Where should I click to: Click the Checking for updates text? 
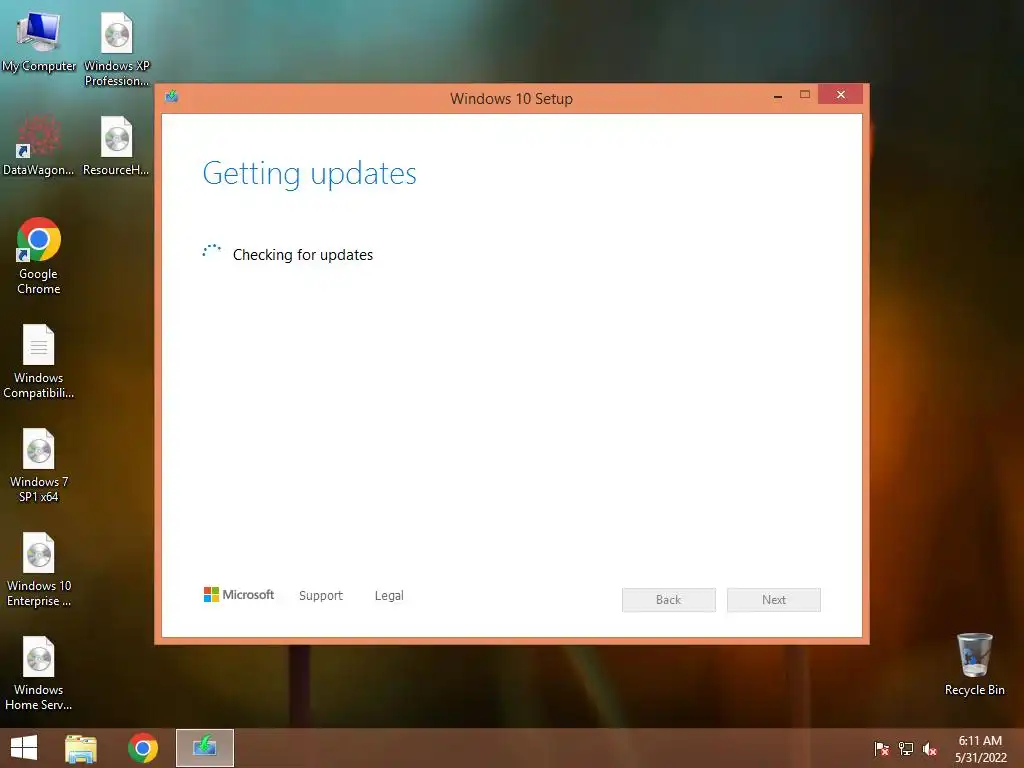pos(303,255)
